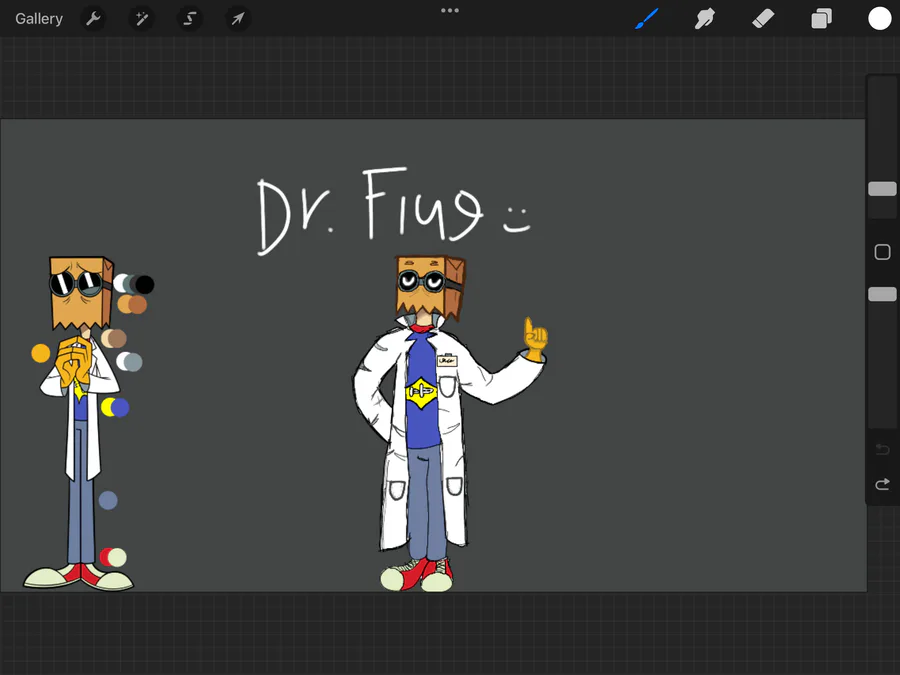Screen dimensions: 900x675
Task: Select the Brush tool
Action: 647,18
